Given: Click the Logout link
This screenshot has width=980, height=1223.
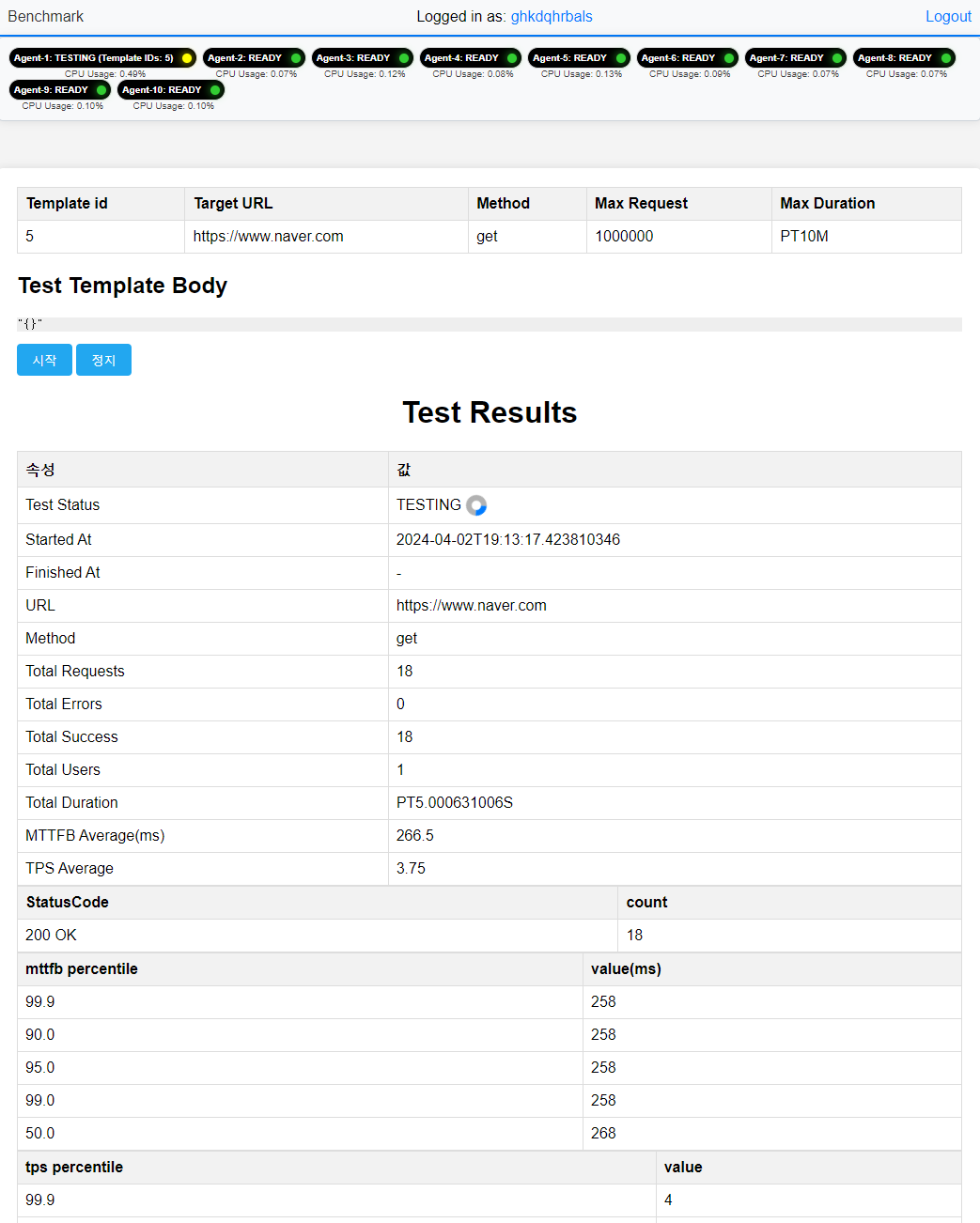Looking at the screenshot, I should pyautogui.click(x=948, y=17).
